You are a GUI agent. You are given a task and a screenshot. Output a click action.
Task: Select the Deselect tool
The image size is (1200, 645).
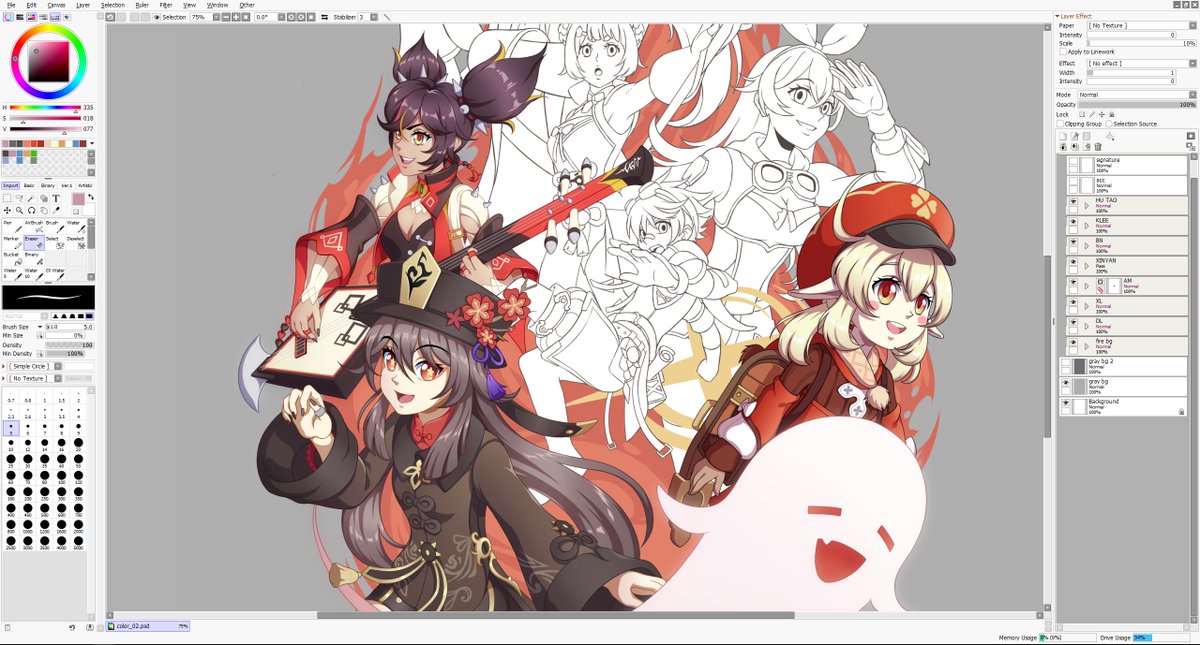[75, 243]
